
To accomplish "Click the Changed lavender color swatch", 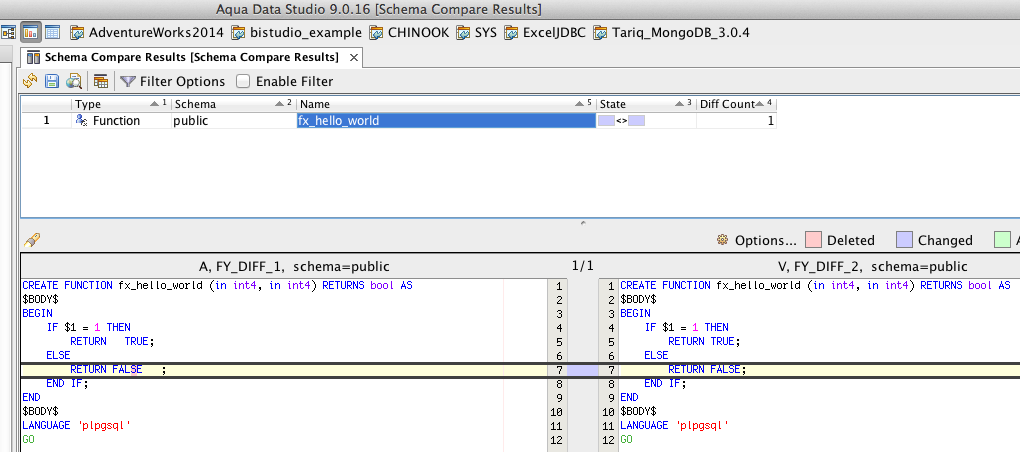I will pos(904,240).
